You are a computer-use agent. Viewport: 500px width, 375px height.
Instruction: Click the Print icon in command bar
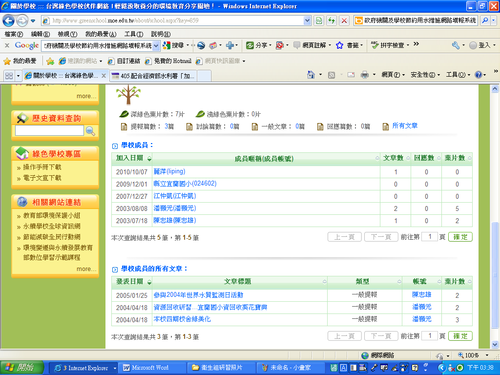[x=365, y=75]
